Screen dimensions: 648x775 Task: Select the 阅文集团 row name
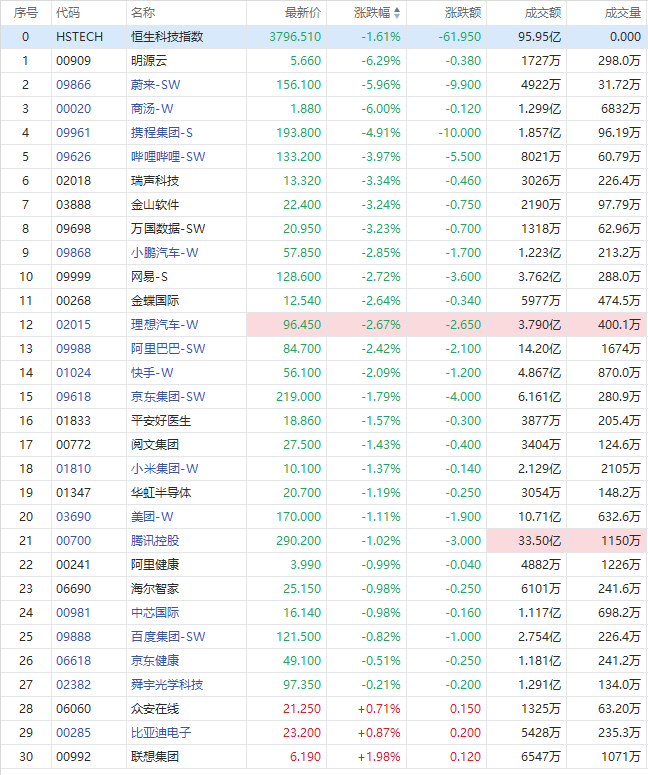point(155,444)
